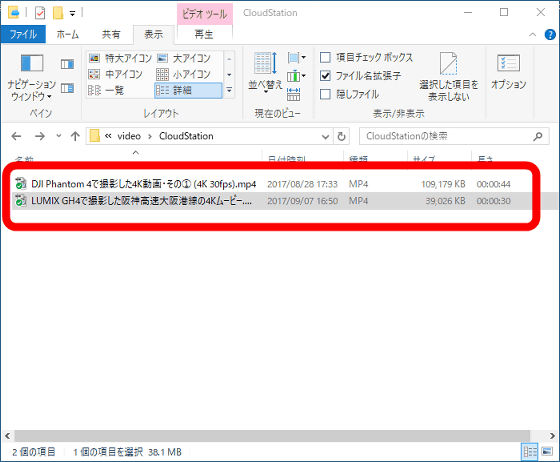Open the ファイル menu tab
The height and width of the screenshot is (462, 560).
pos(23,34)
